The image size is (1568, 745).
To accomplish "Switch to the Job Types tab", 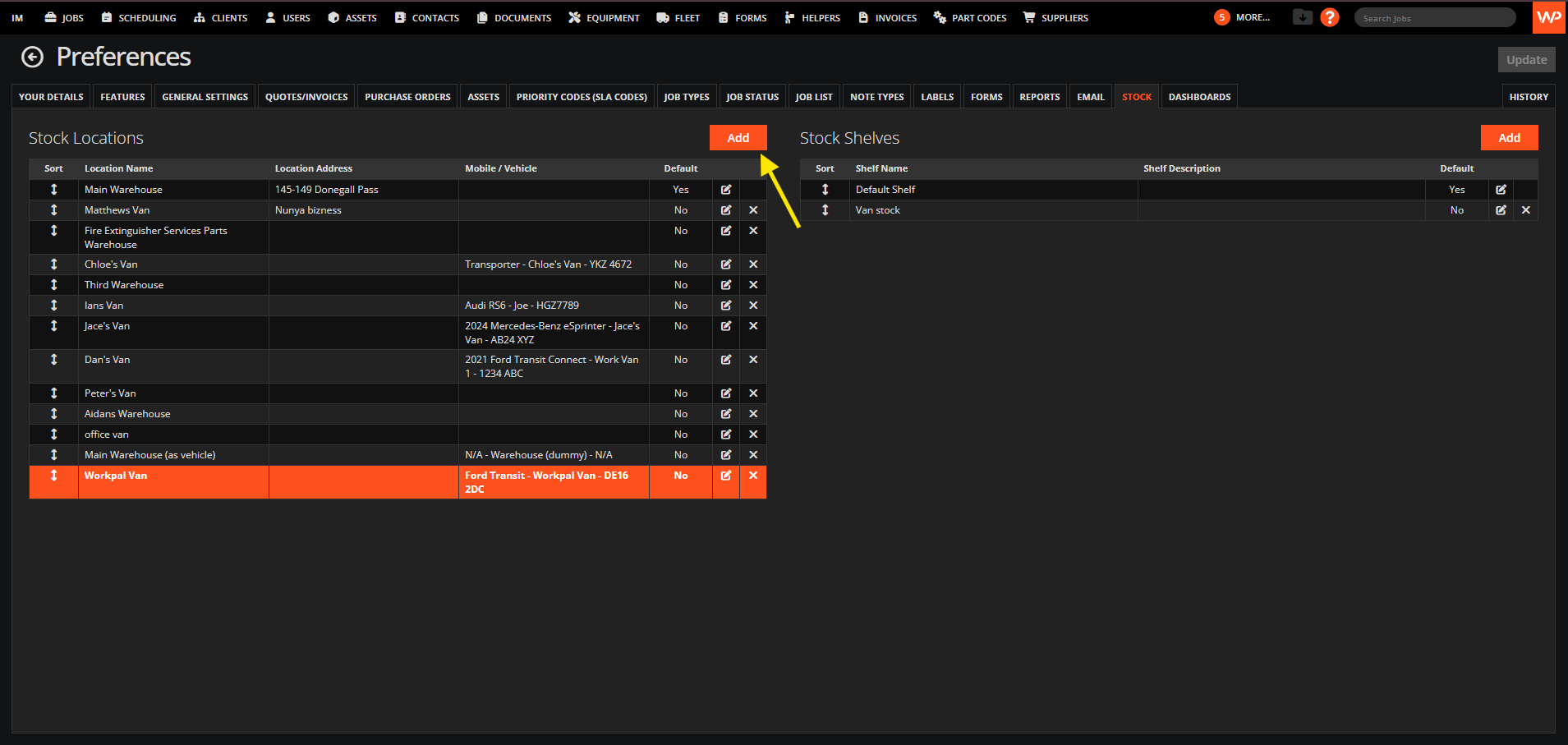I will coord(687,97).
